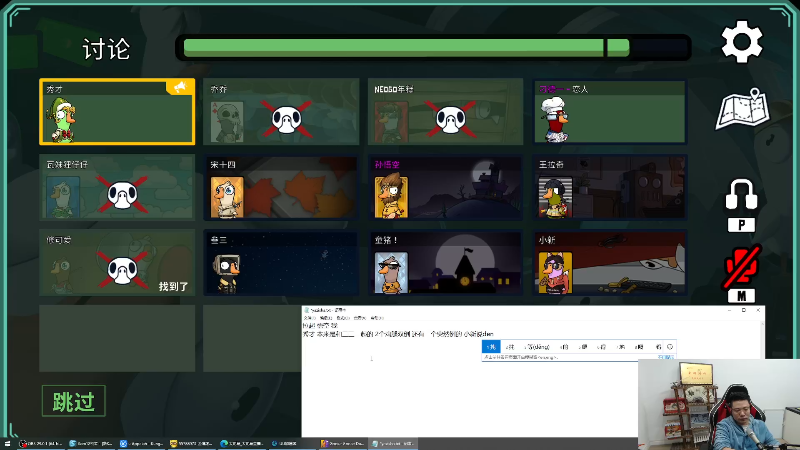Click the Notepad title bar icon

click(306, 310)
